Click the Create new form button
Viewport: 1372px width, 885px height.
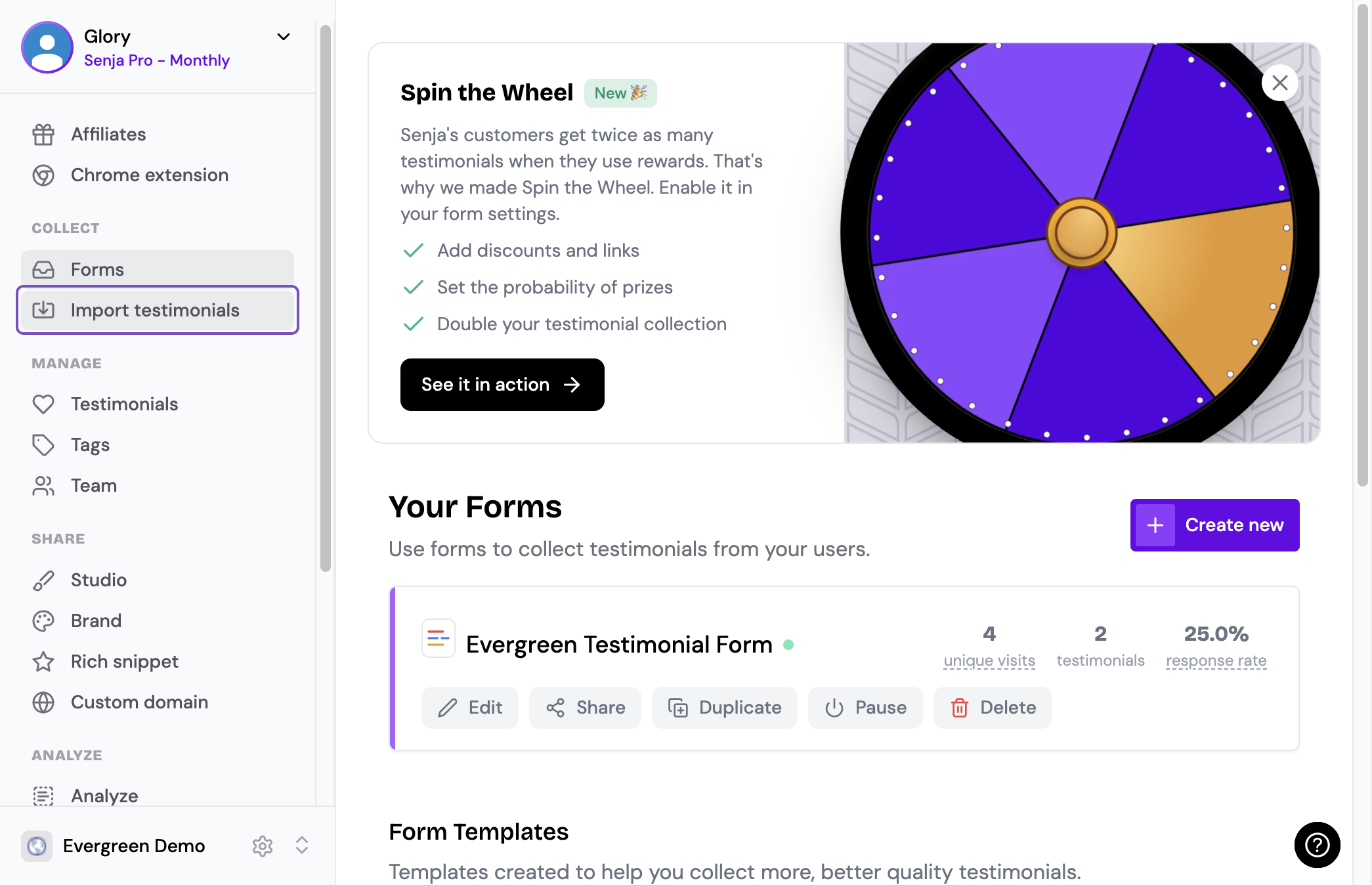point(1214,525)
